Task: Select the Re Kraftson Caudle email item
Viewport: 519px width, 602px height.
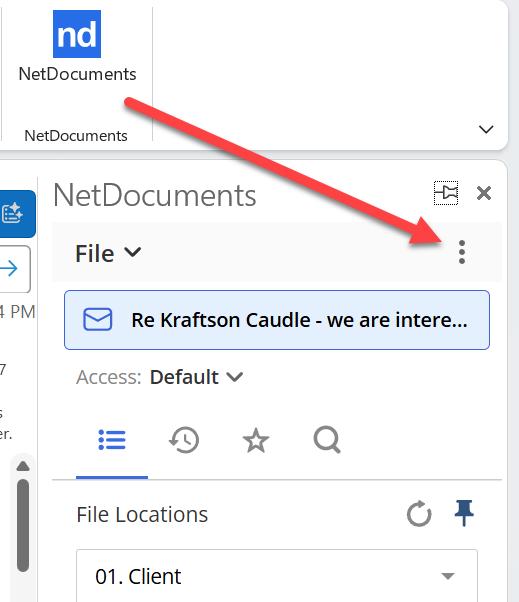Action: 277,320
